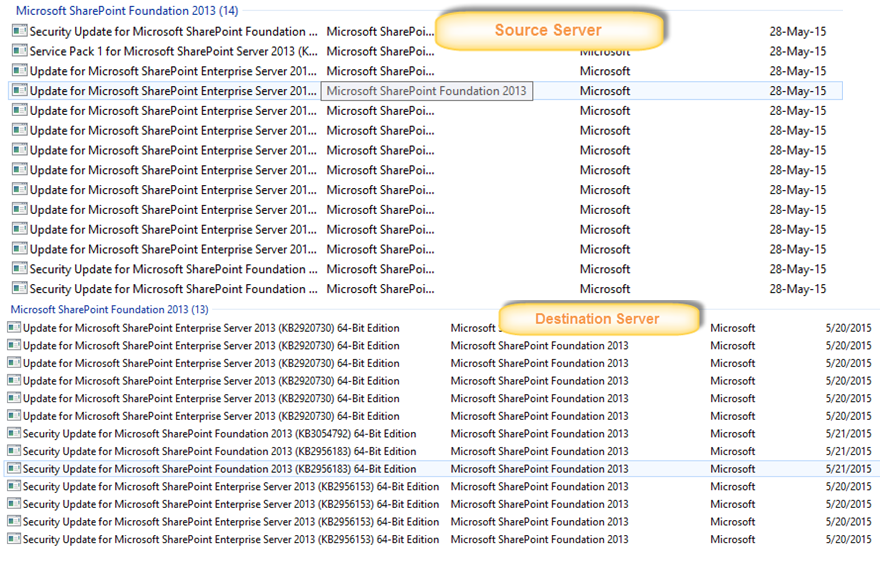Click the 5/21/2015 date in the highlighted KB2956183 row
Screen dimensions: 880x567
coord(848,469)
